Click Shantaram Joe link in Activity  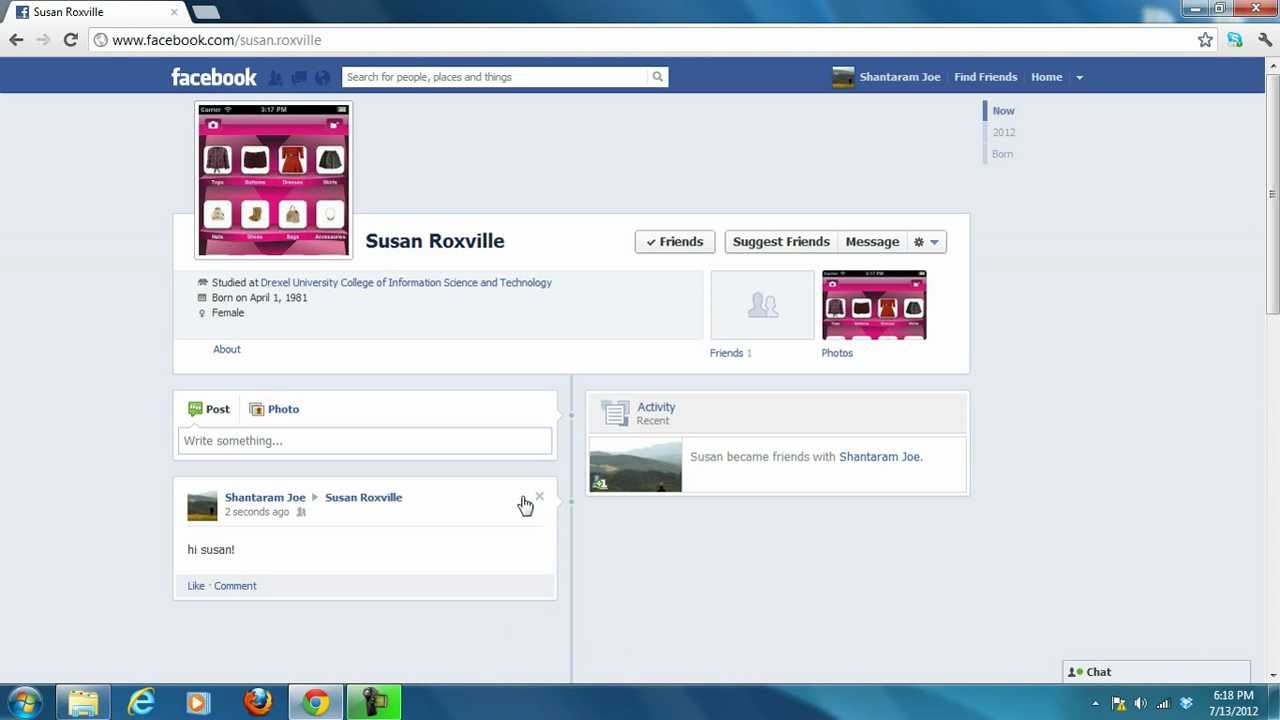pos(880,457)
